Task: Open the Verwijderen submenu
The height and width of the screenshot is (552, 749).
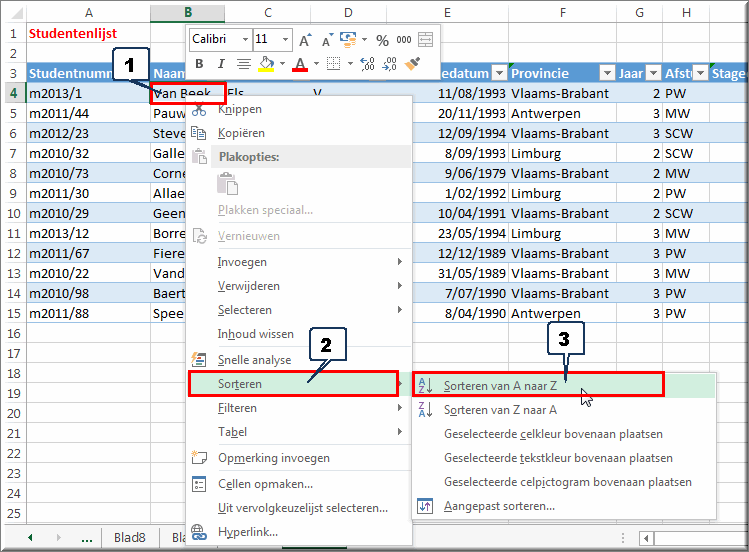Action: click(x=300, y=286)
